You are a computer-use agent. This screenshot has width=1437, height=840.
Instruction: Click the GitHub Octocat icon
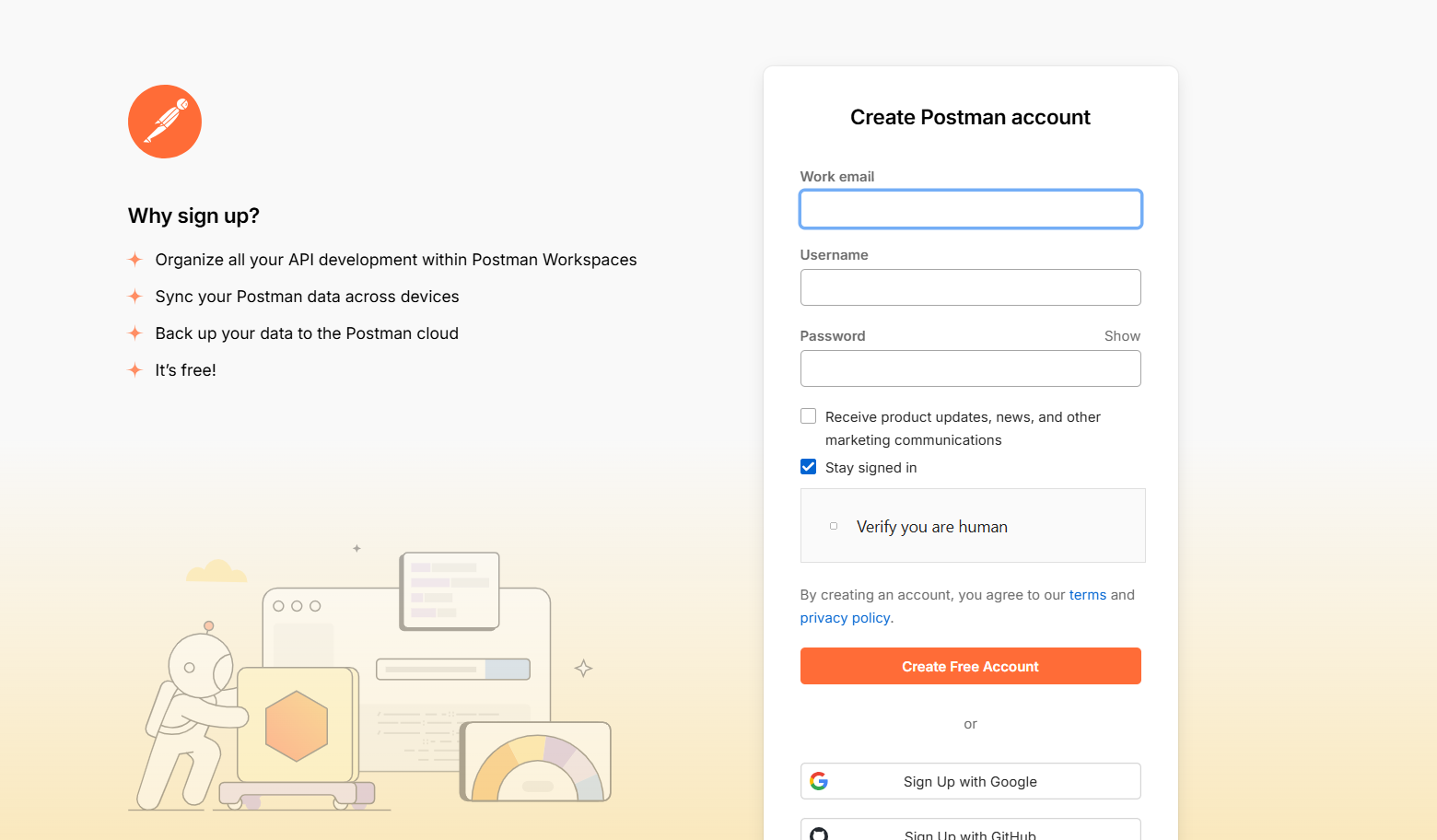click(820, 834)
